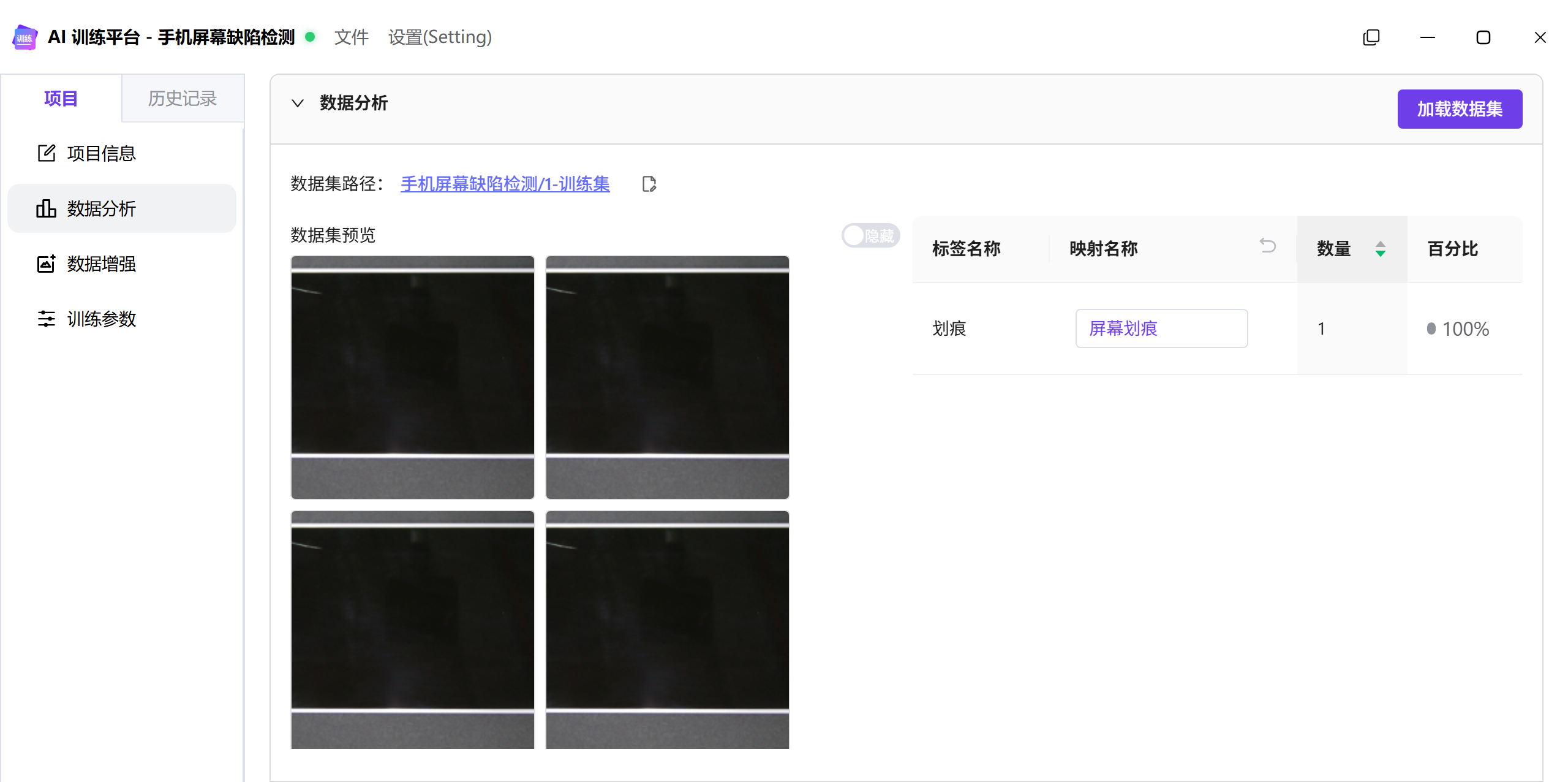
Task: Click the 100% percentage indicator dot
Action: pyautogui.click(x=1431, y=328)
